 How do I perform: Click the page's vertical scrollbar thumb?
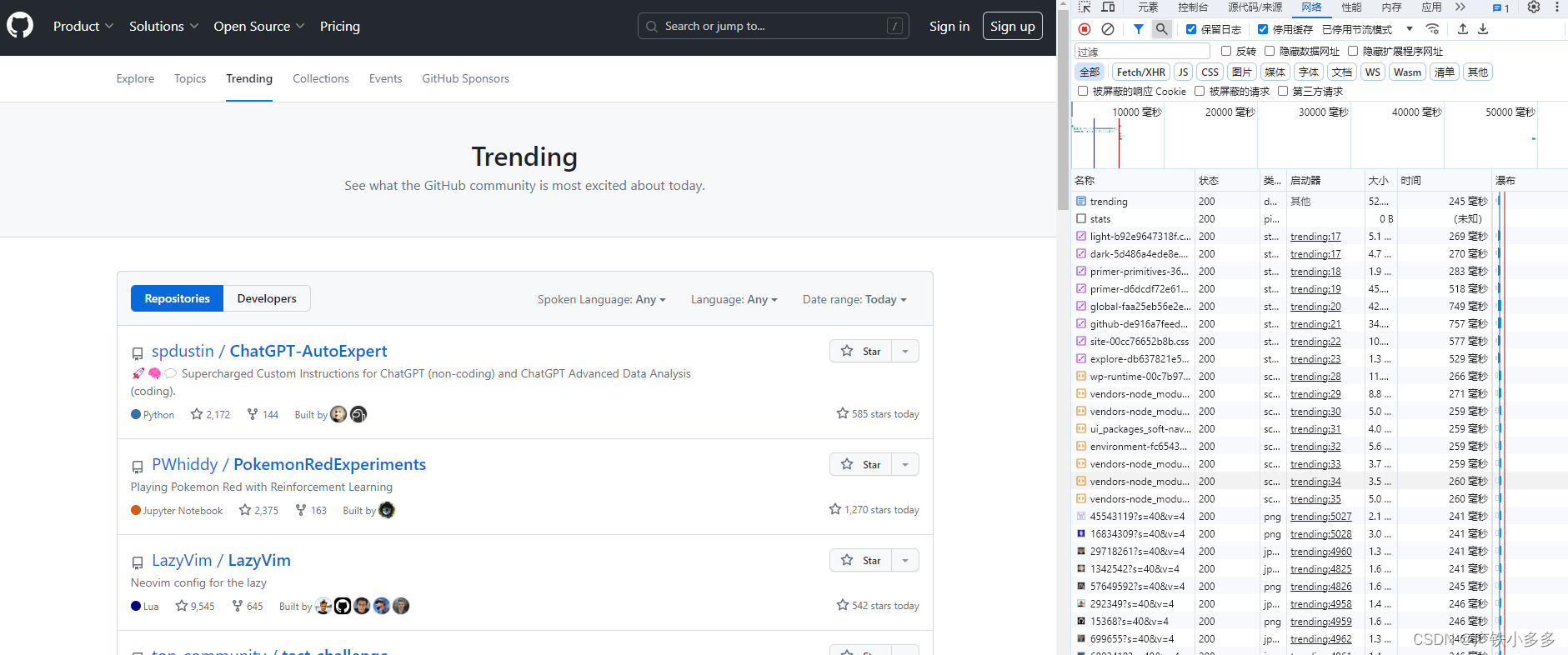[x=1063, y=108]
